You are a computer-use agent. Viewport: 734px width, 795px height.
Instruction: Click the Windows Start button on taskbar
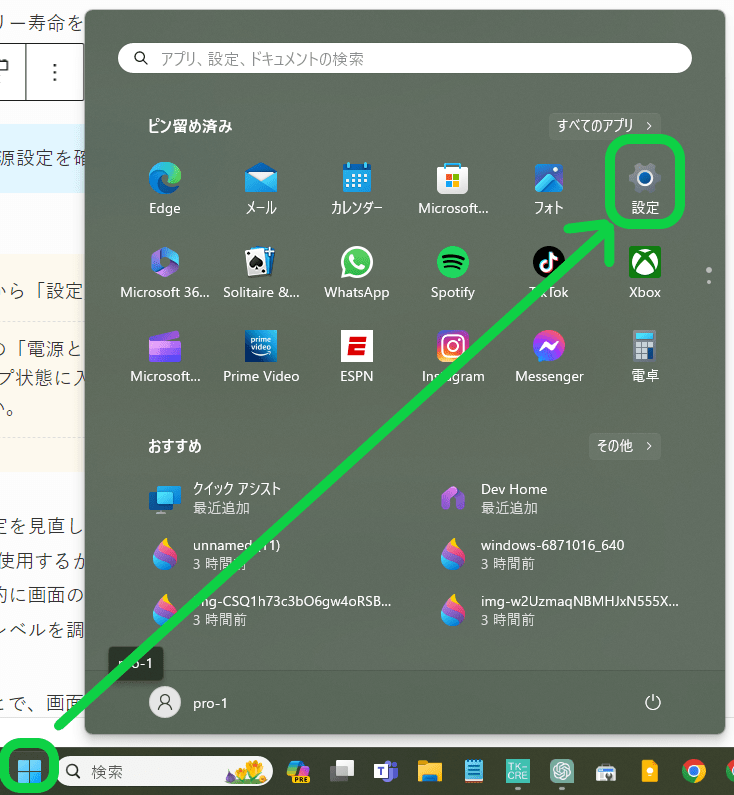tap(29, 771)
